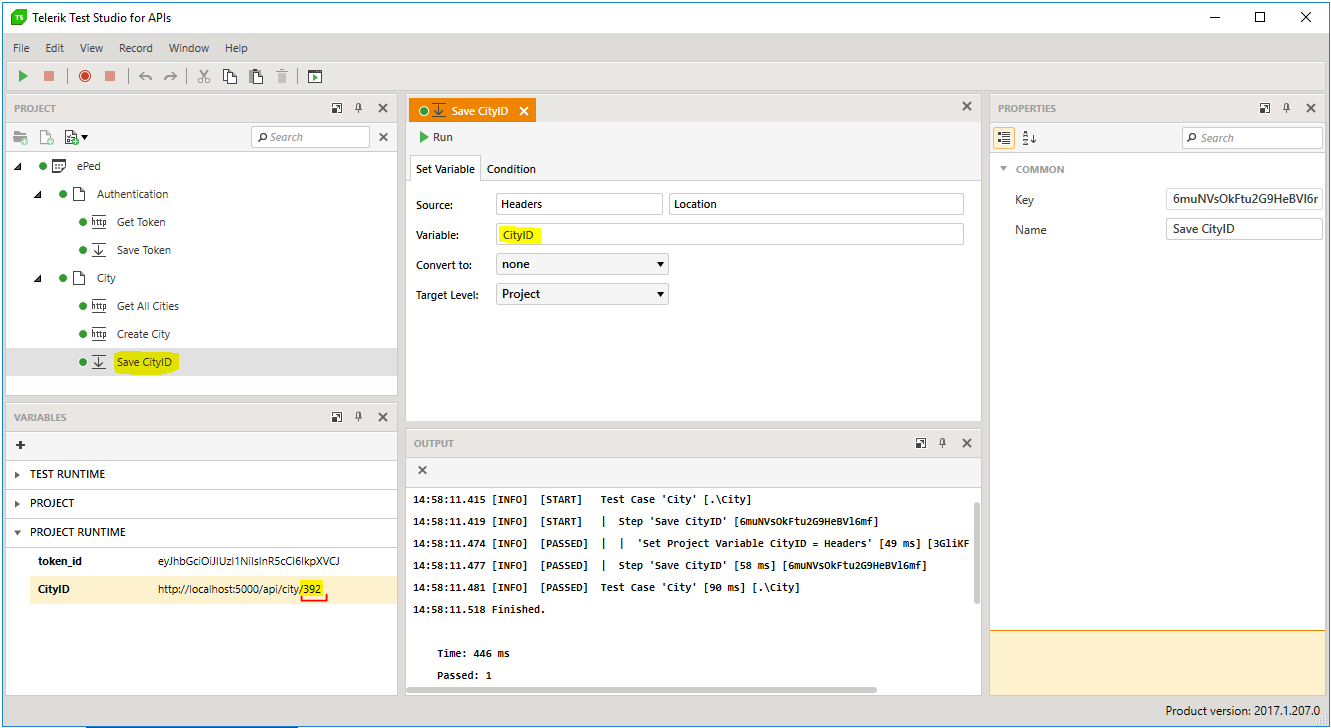Click the Cut scissors icon
Image resolution: width=1331 pixels, height=728 pixels.
[204, 76]
